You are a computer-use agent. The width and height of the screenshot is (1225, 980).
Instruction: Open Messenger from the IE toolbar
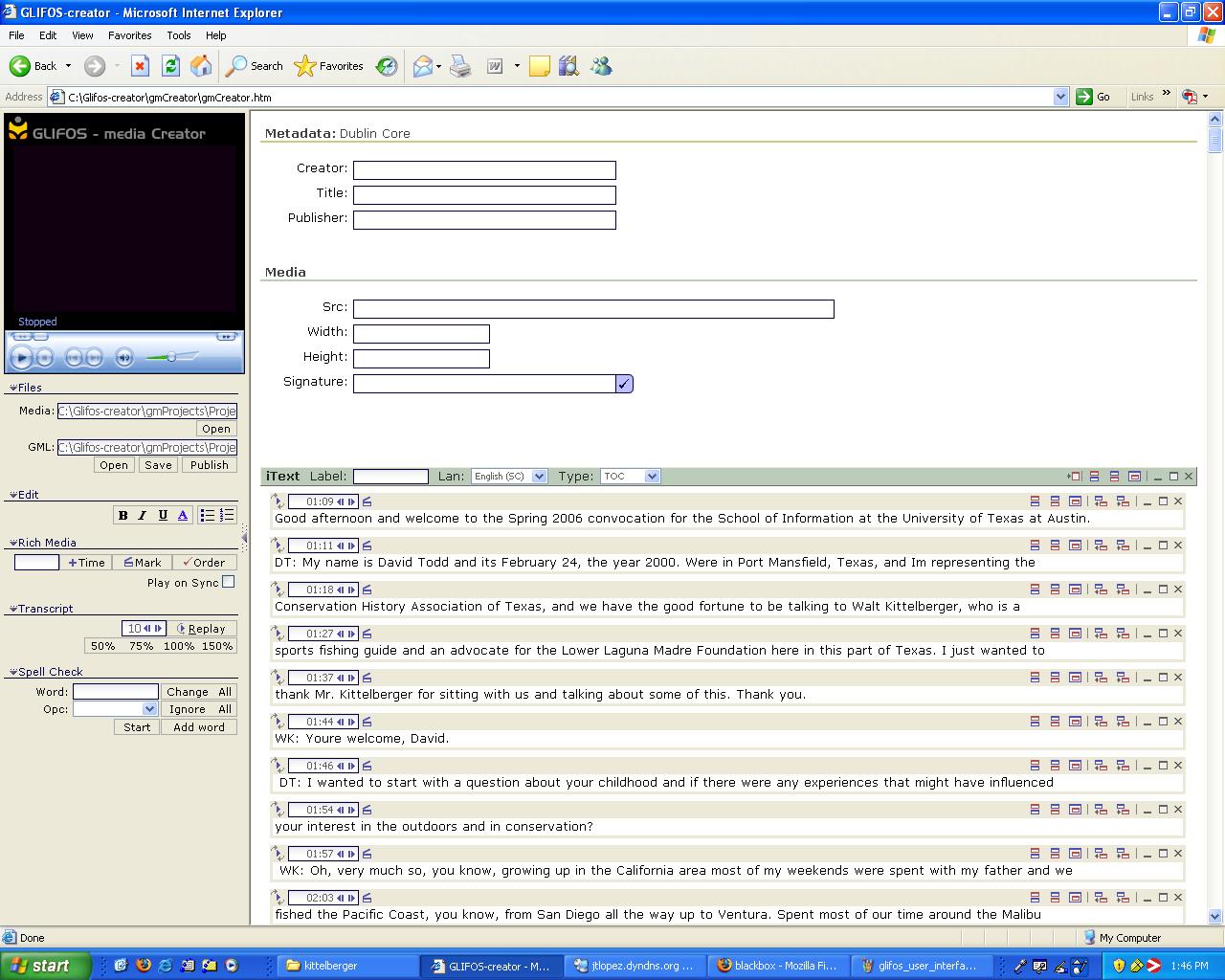click(601, 66)
